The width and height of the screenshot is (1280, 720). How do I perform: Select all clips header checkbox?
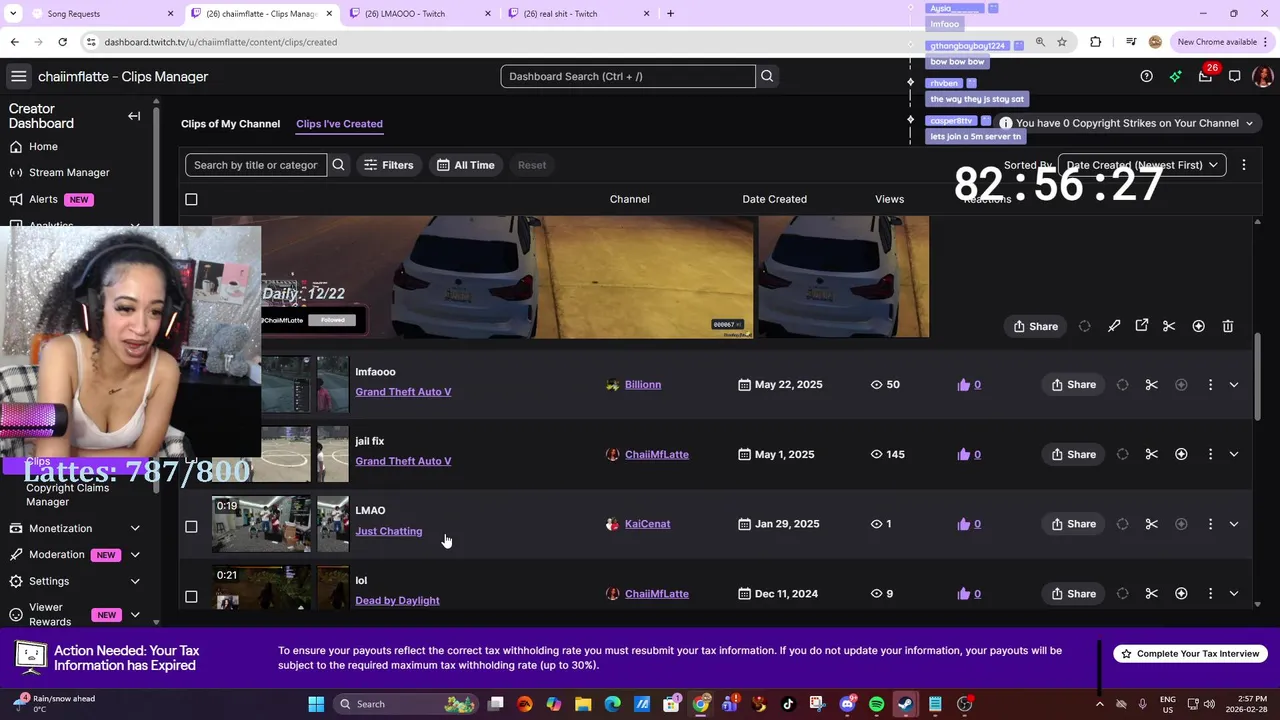191,199
